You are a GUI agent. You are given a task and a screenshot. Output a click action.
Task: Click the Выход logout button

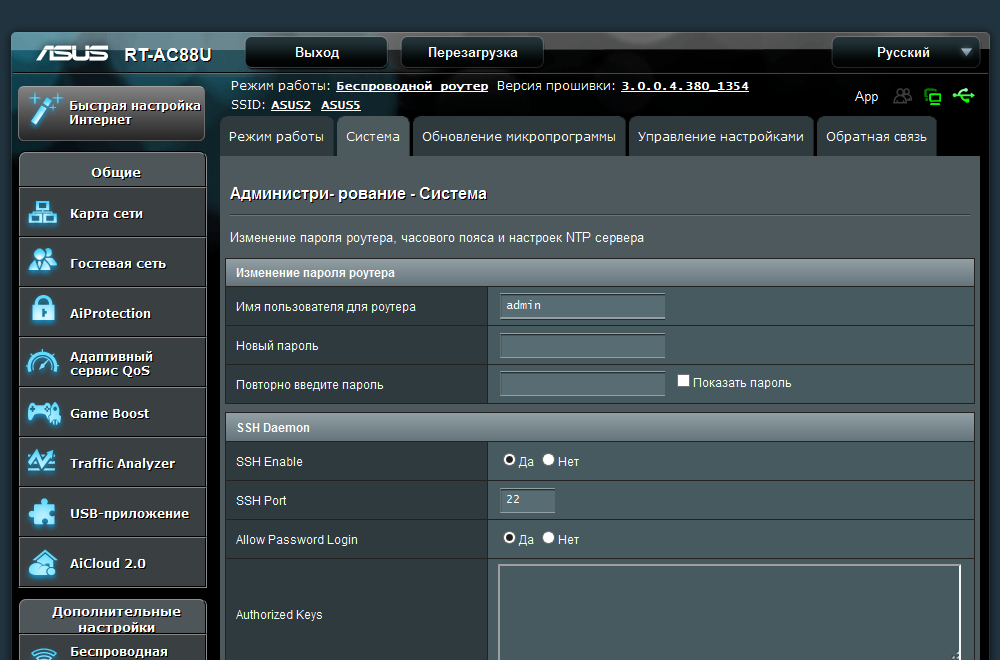point(316,52)
